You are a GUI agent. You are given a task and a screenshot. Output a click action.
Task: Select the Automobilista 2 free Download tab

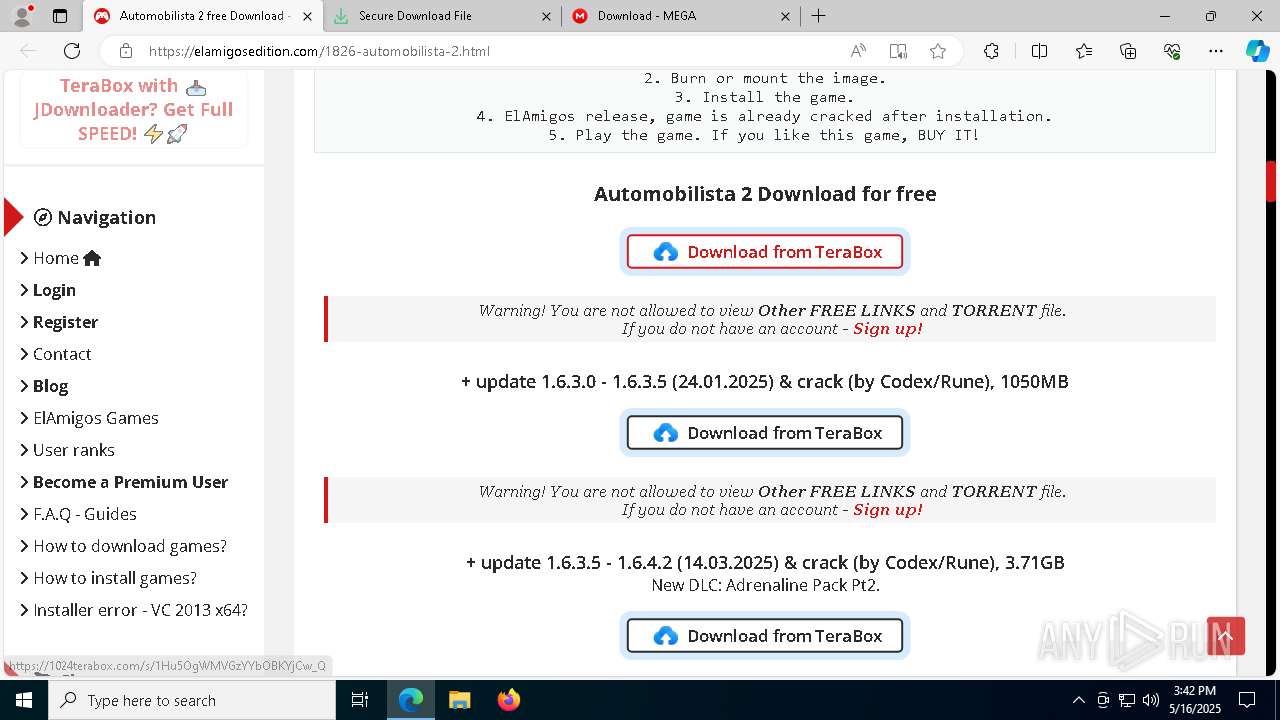tap(203, 16)
